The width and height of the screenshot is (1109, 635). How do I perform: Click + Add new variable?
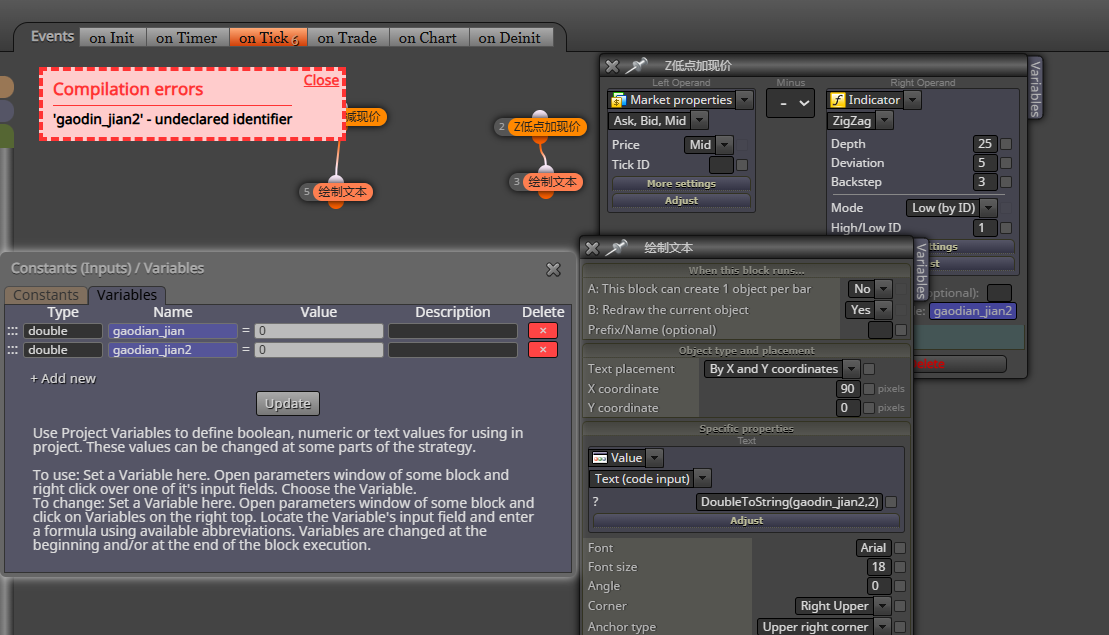click(x=63, y=378)
